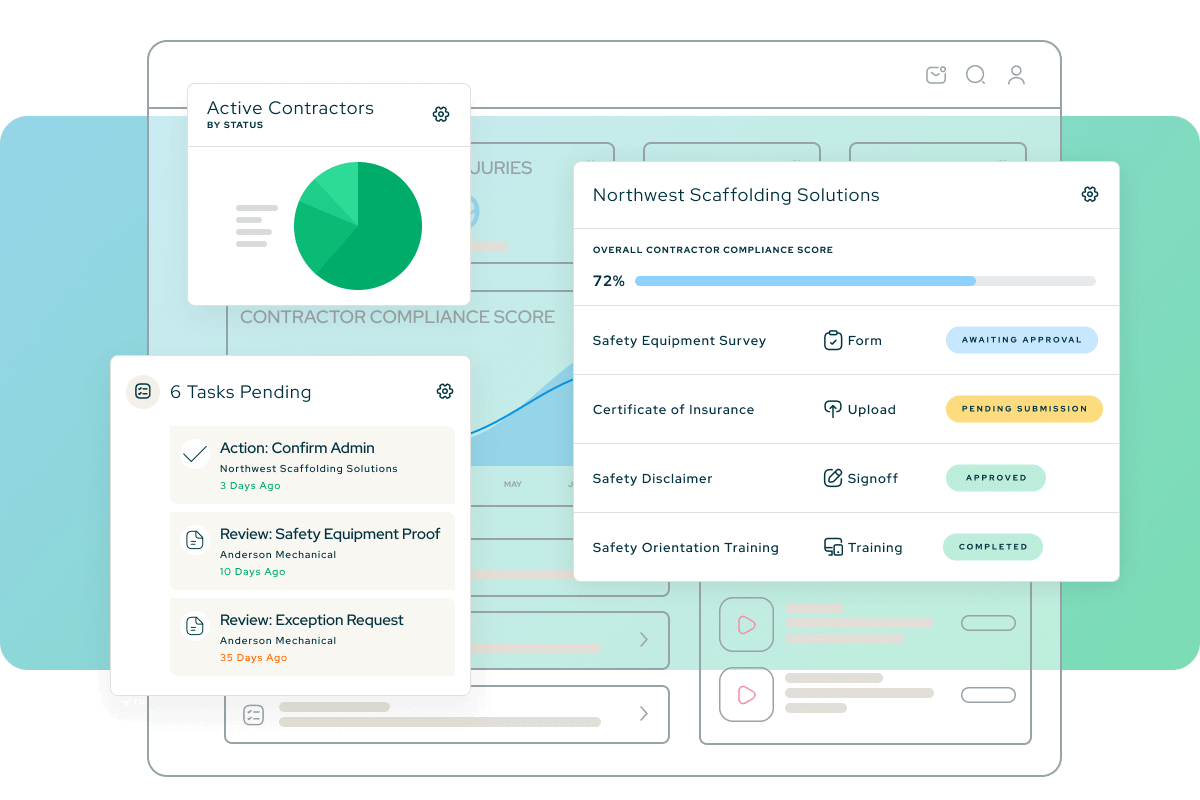
Task: Expand the bottom task list row chevron
Action: [646, 714]
